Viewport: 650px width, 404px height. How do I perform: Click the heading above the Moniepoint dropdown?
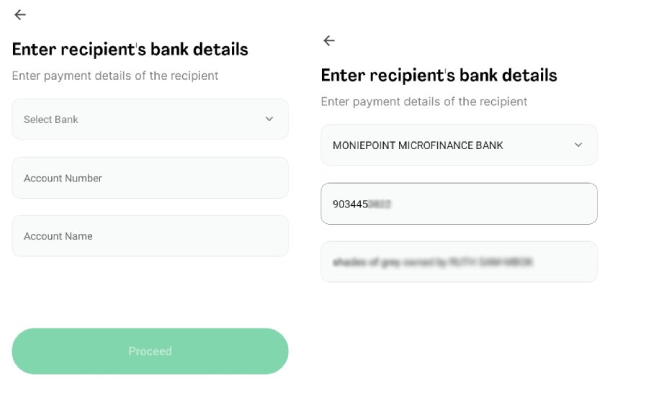439,75
